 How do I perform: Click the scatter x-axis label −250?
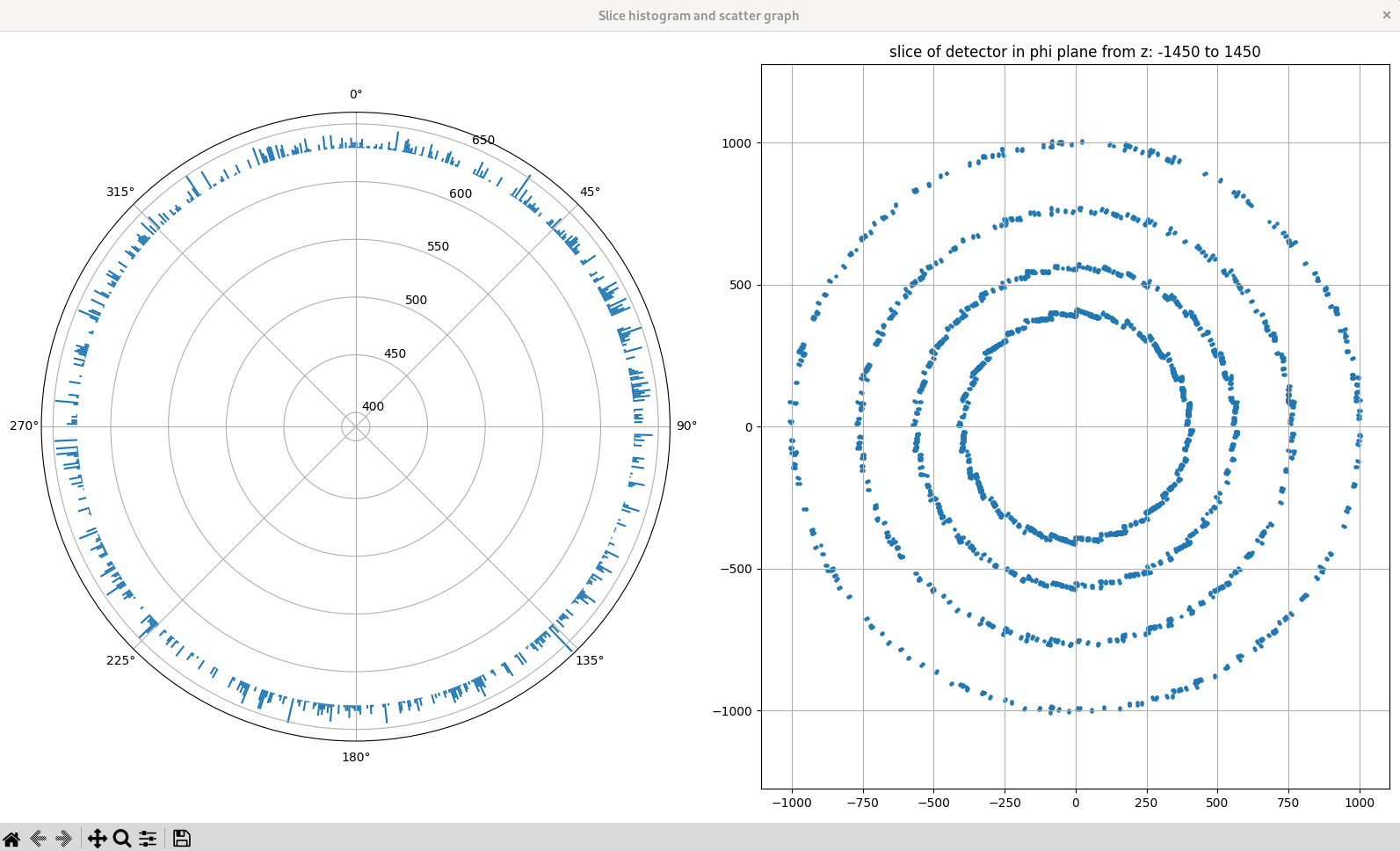(x=1005, y=803)
